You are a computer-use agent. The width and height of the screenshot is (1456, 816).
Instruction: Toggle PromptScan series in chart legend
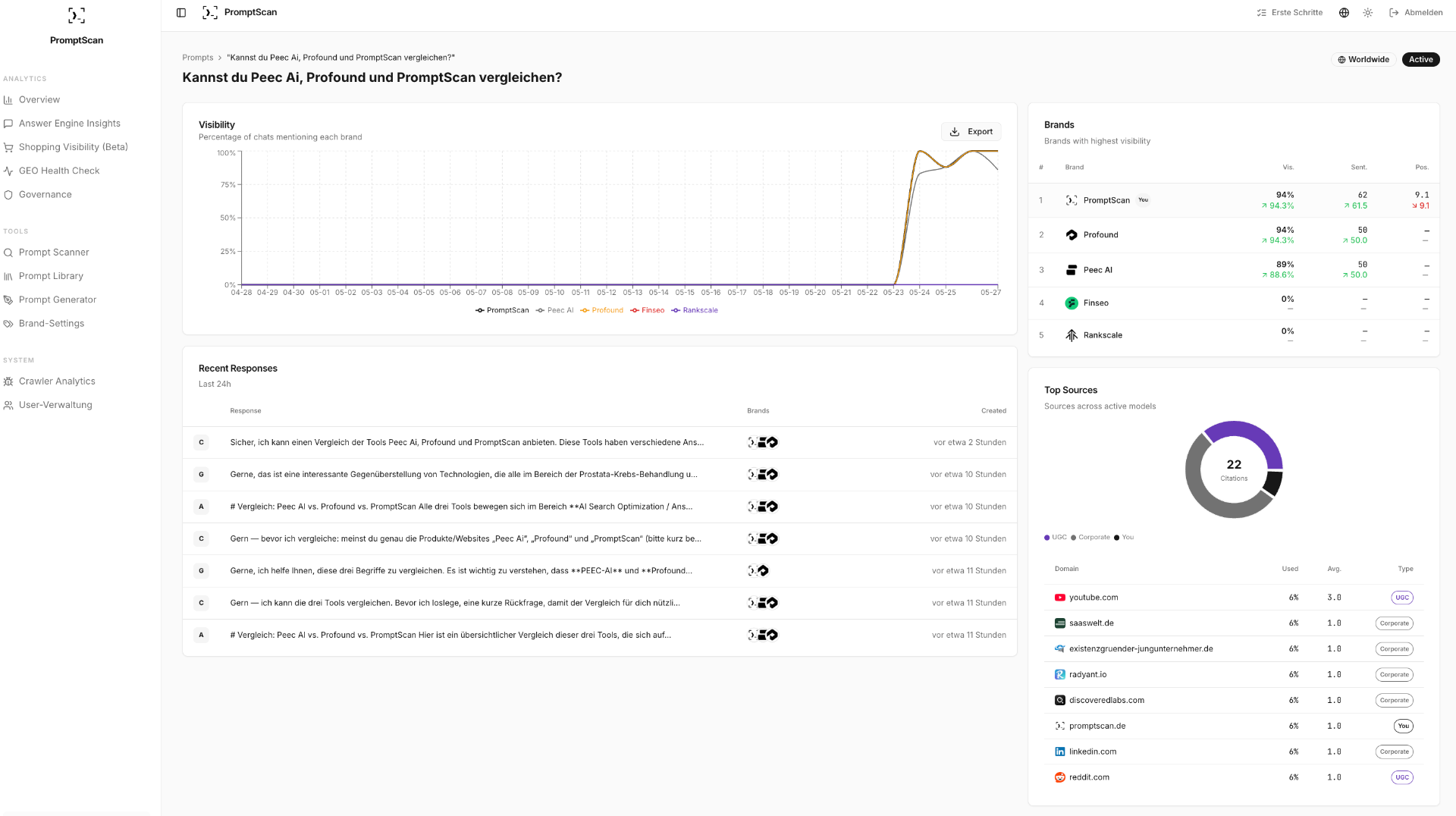click(502, 310)
